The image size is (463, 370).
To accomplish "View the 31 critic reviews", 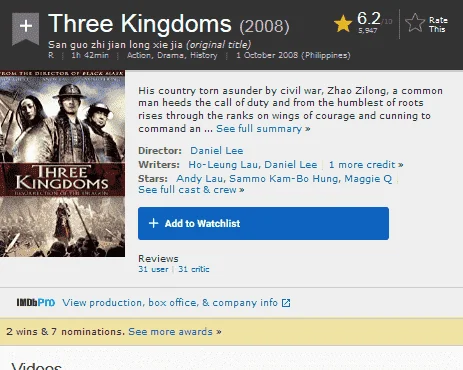I will tap(194, 269).
